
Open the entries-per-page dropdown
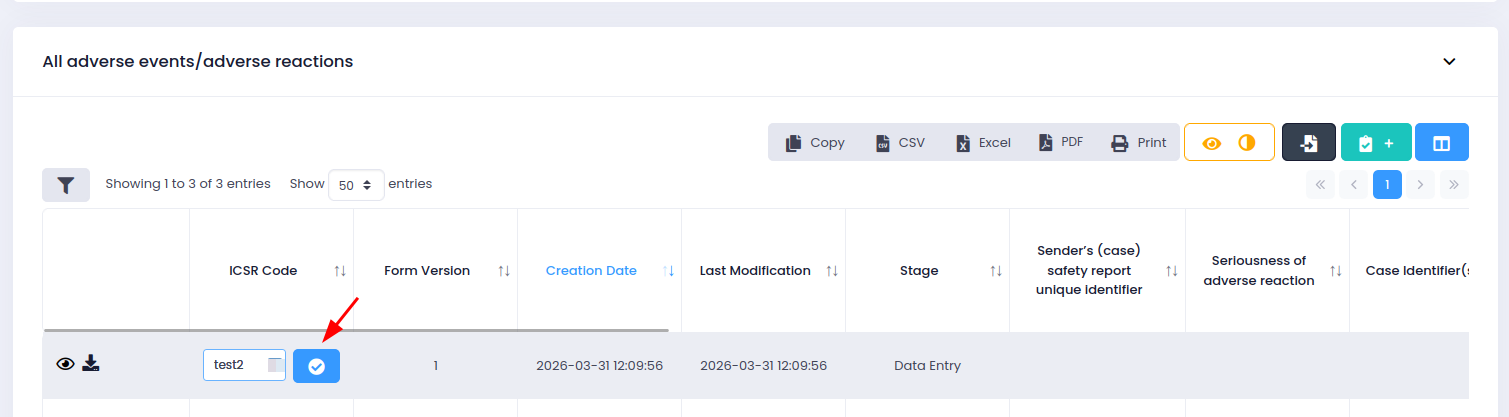coord(356,185)
